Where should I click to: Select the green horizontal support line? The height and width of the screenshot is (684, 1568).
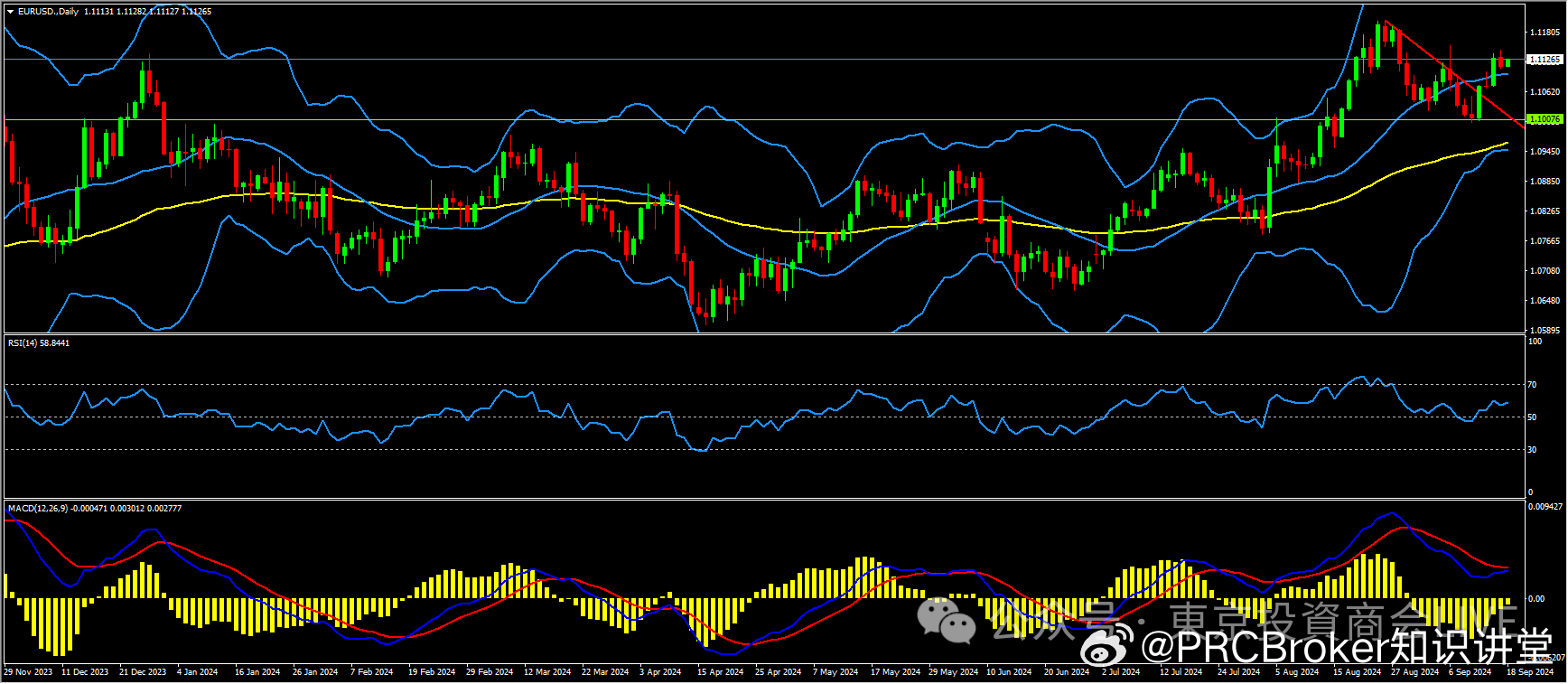coord(723,119)
